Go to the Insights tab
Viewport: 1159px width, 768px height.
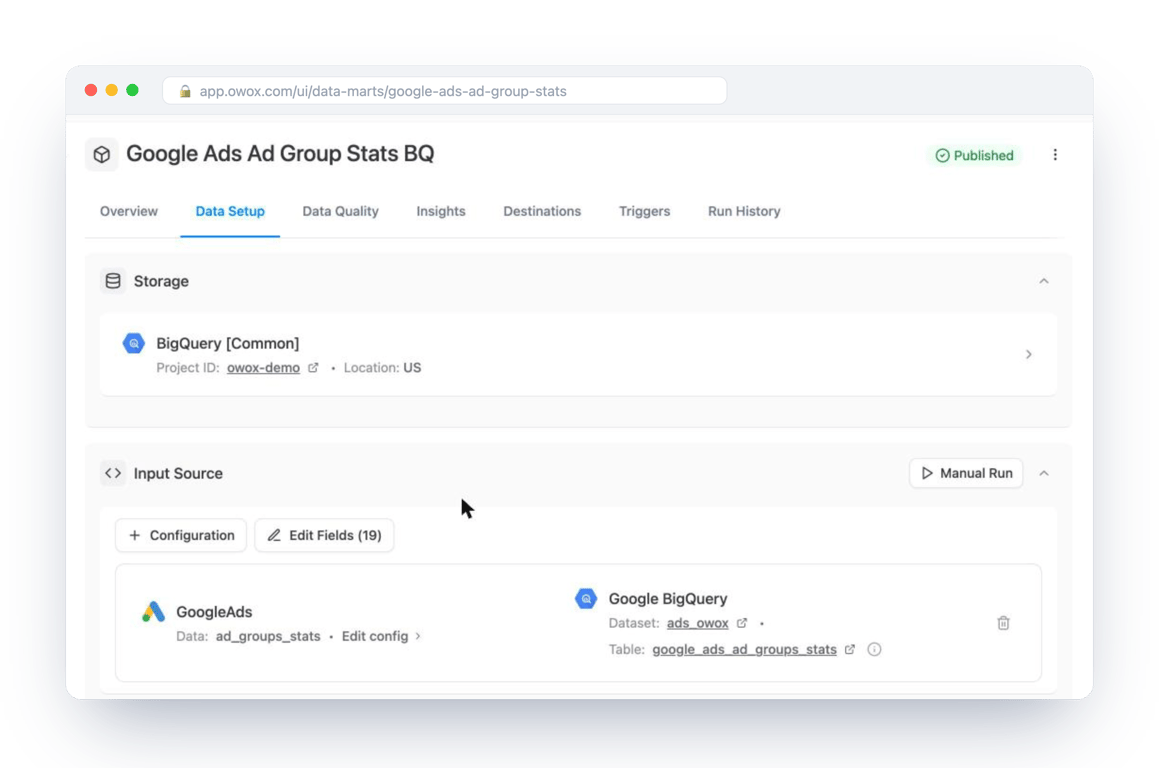[x=441, y=211]
